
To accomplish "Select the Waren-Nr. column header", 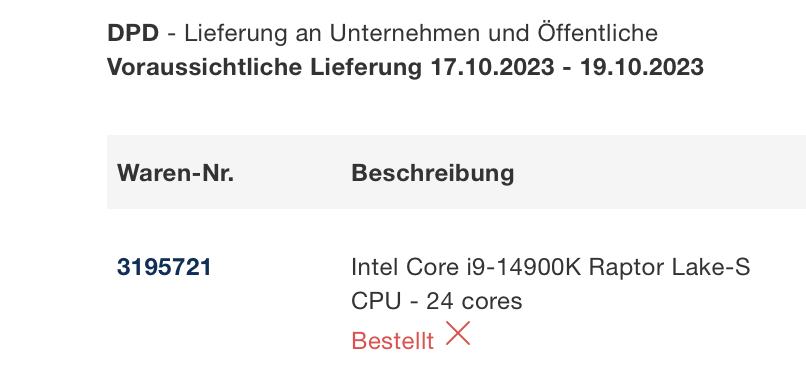I will pyautogui.click(x=175, y=172).
